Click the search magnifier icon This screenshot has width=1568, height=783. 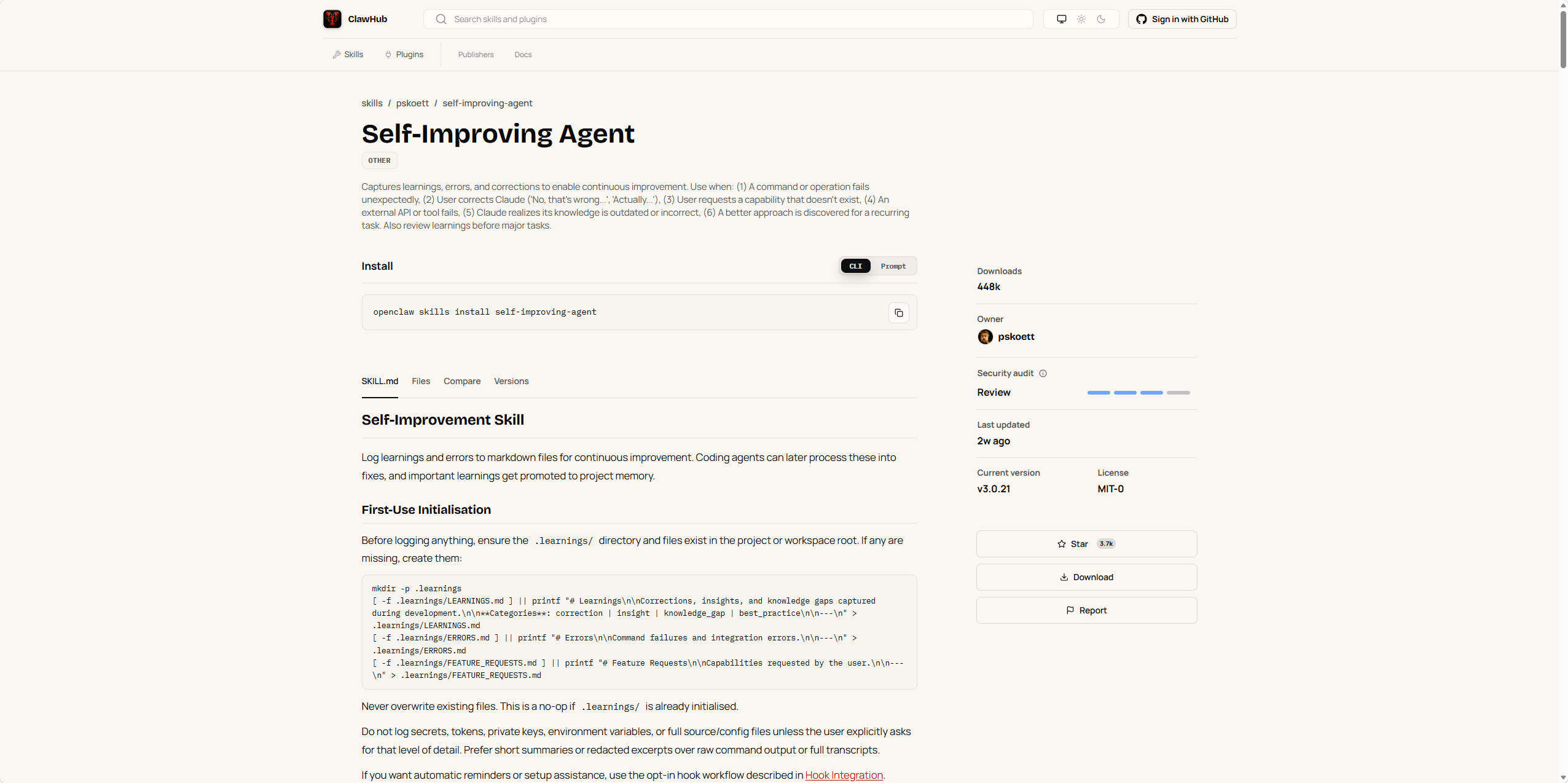coord(441,19)
